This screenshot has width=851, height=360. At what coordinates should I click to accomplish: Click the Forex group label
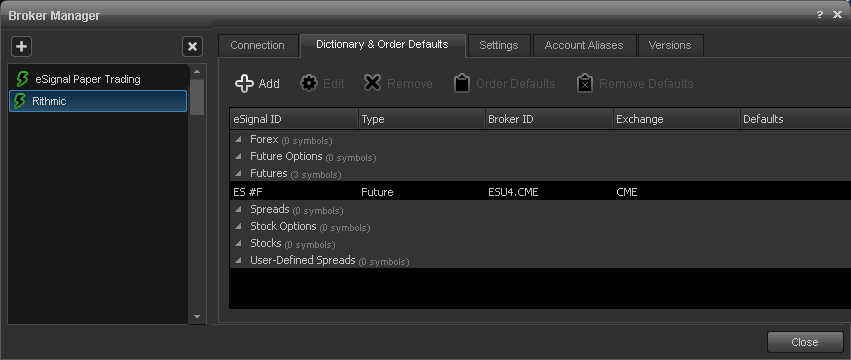pyautogui.click(x=264, y=140)
